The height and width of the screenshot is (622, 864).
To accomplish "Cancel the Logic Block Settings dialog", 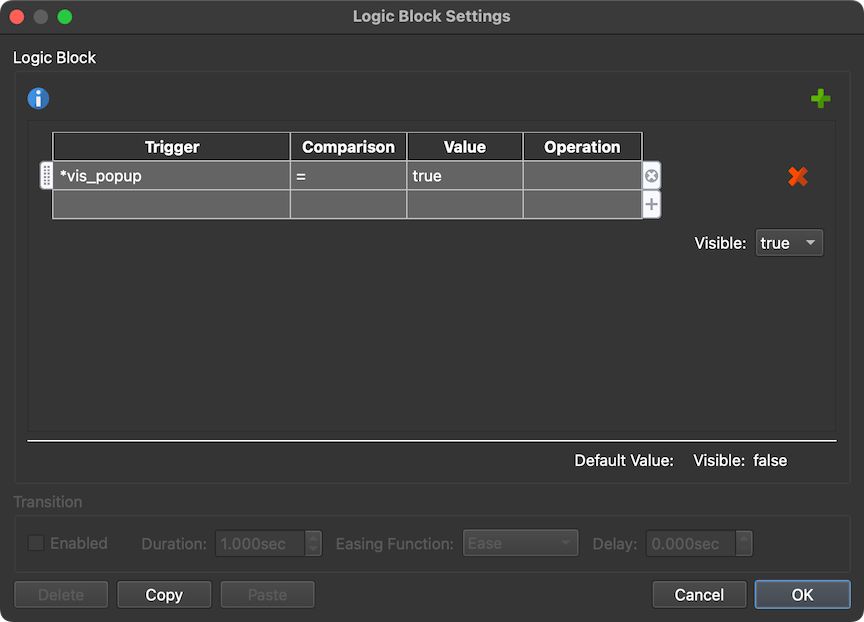I will (x=699, y=594).
